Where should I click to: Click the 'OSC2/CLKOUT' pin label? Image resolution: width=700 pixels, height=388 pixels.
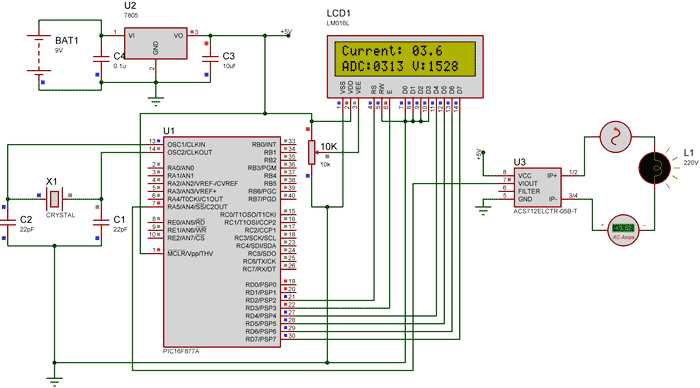pyautogui.click(x=190, y=153)
